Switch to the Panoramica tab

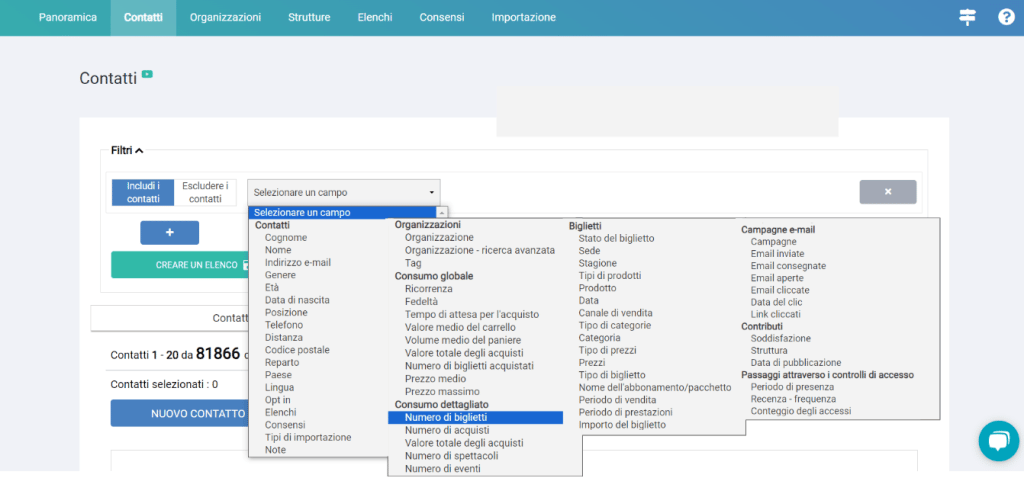pos(67,17)
